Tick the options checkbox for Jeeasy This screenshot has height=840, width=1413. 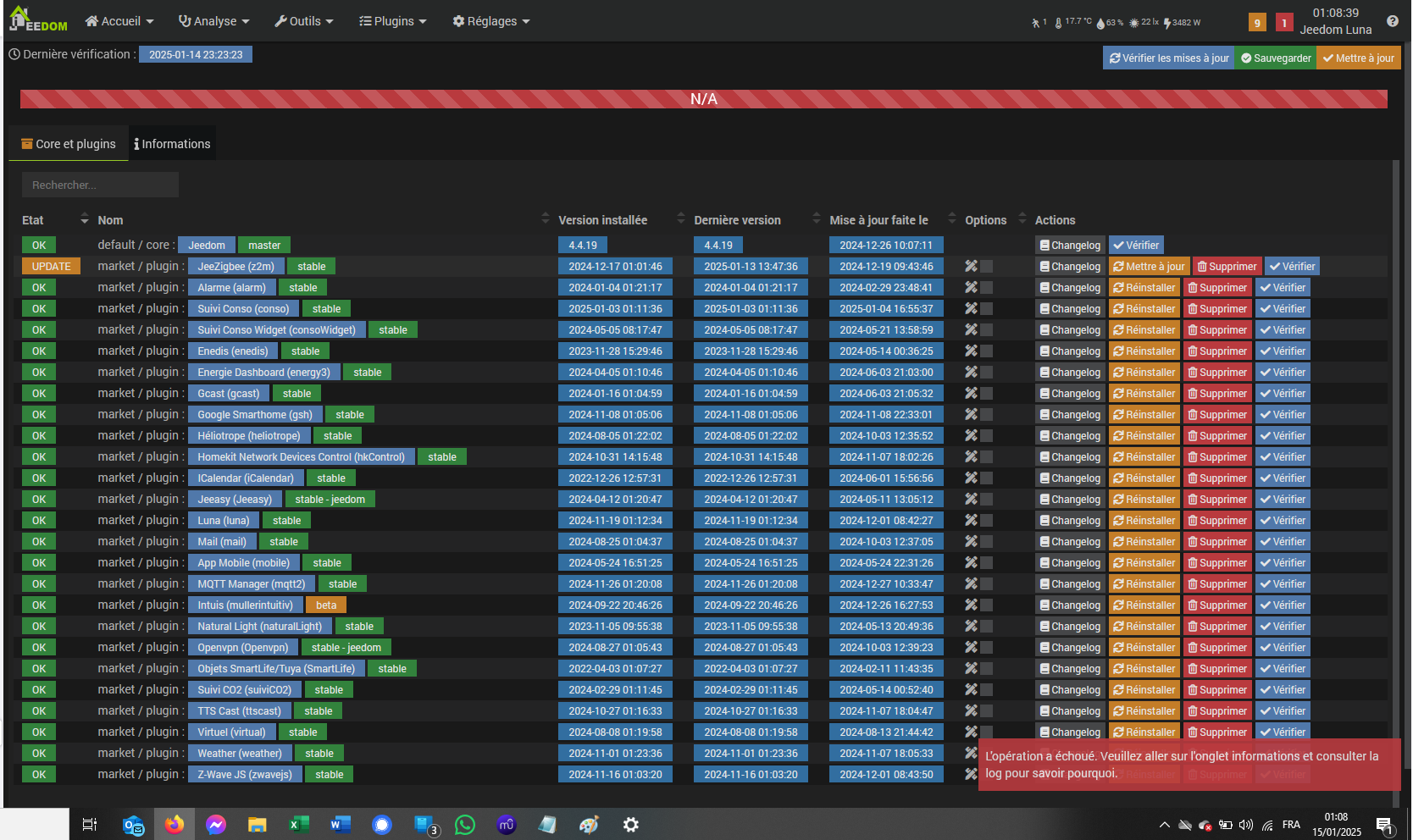987,499
